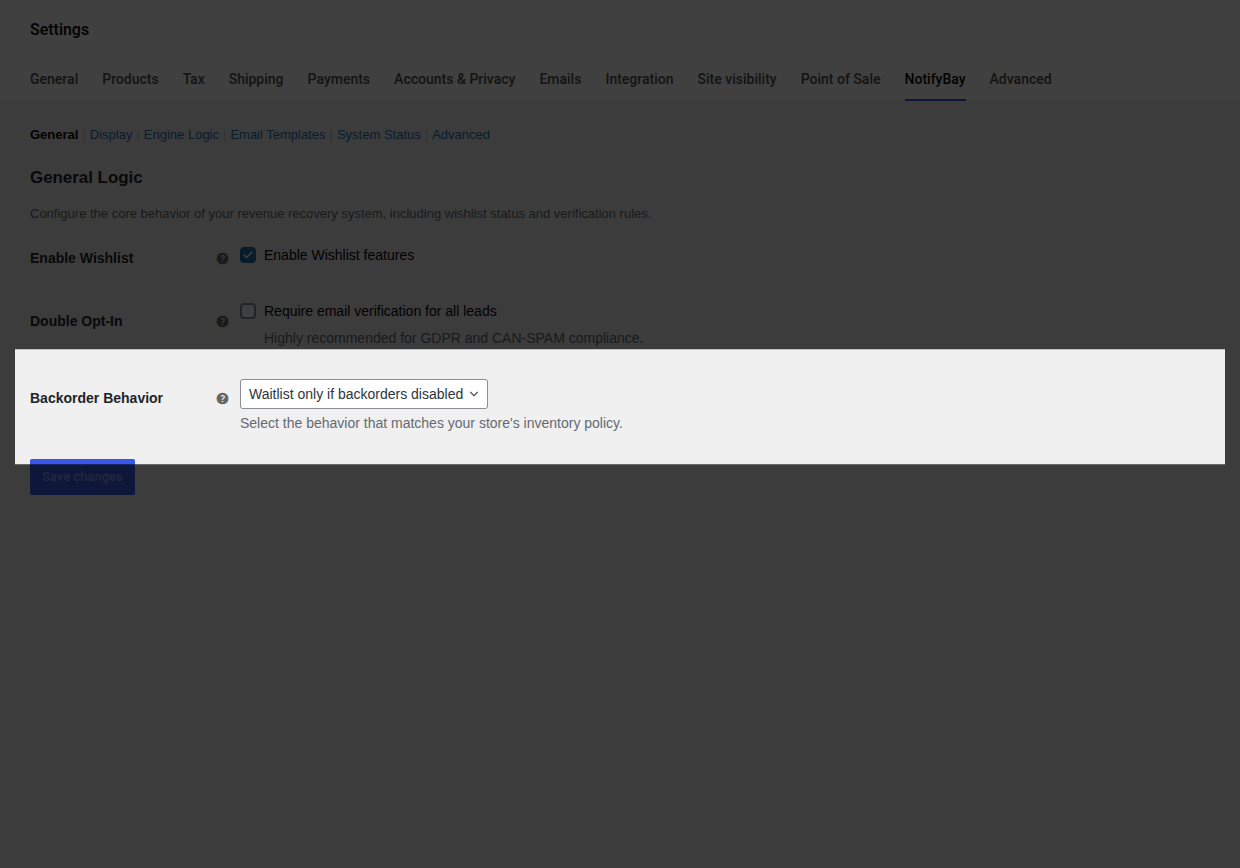The width and height of the screenshot is (1240, 868).
Task: Open the Integration tab
Action: click(640, 79)
